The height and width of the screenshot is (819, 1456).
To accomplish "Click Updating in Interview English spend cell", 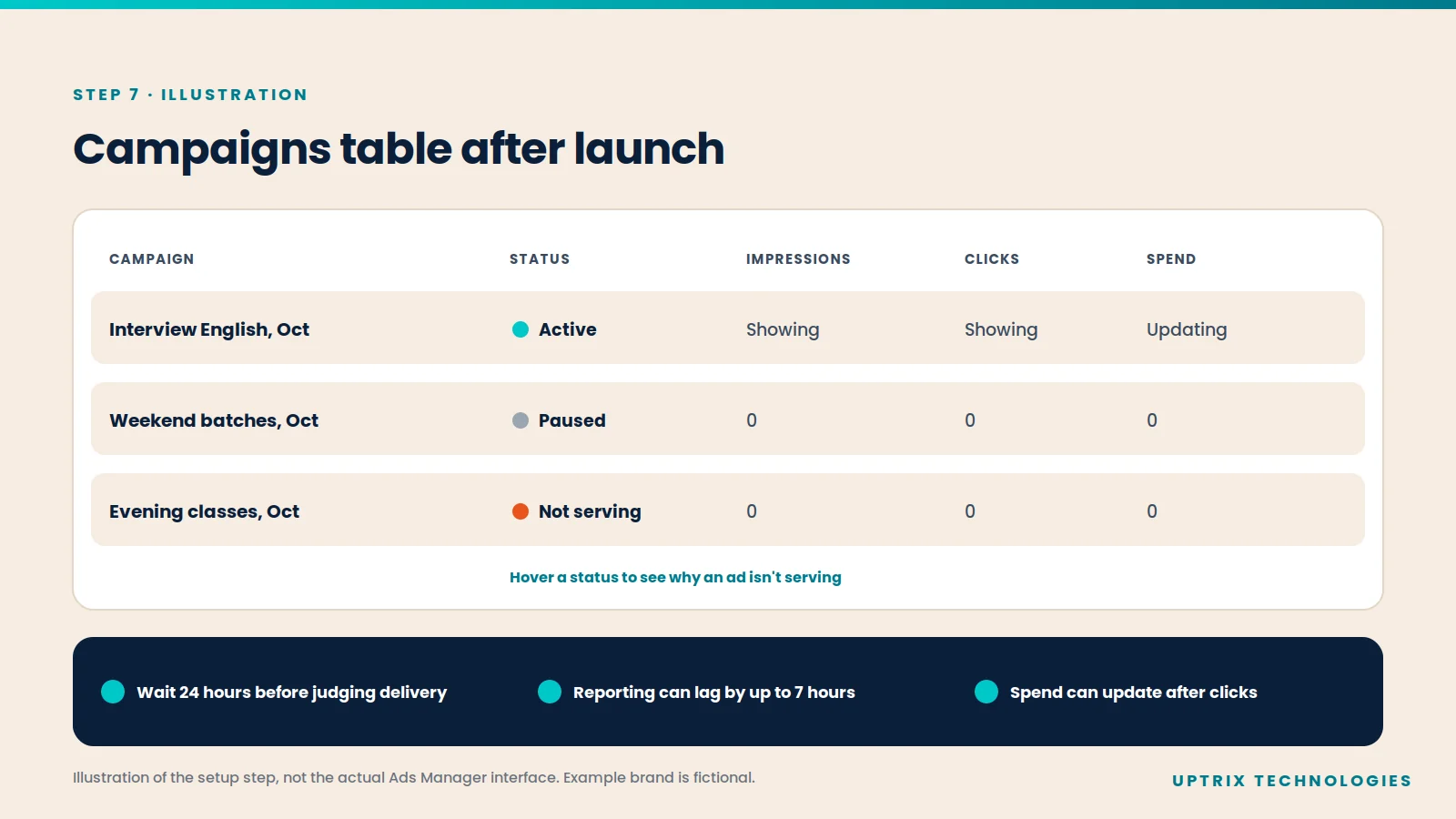I will click(1187, 329).
